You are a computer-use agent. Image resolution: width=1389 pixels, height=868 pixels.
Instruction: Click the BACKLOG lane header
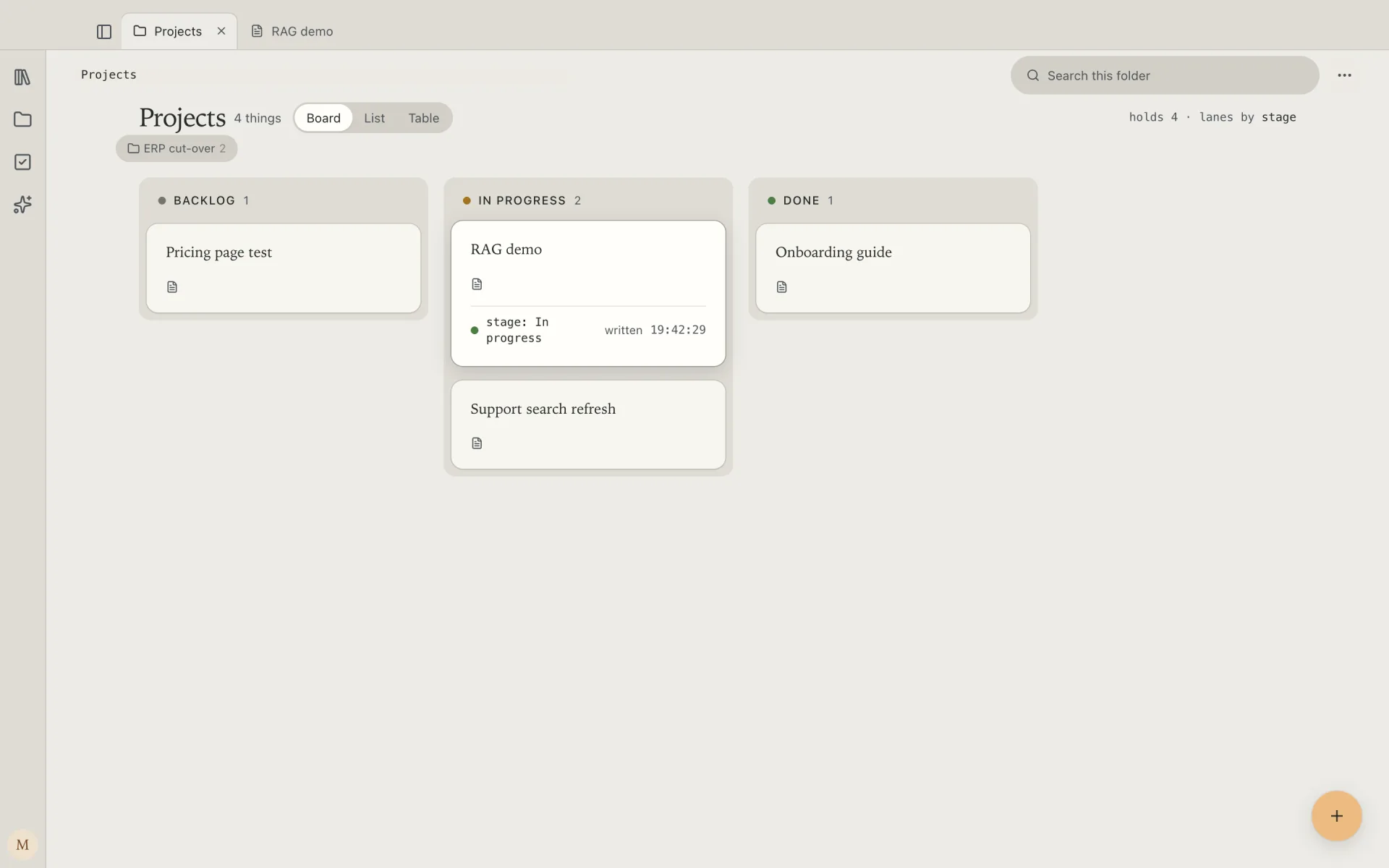click(203, 200)
